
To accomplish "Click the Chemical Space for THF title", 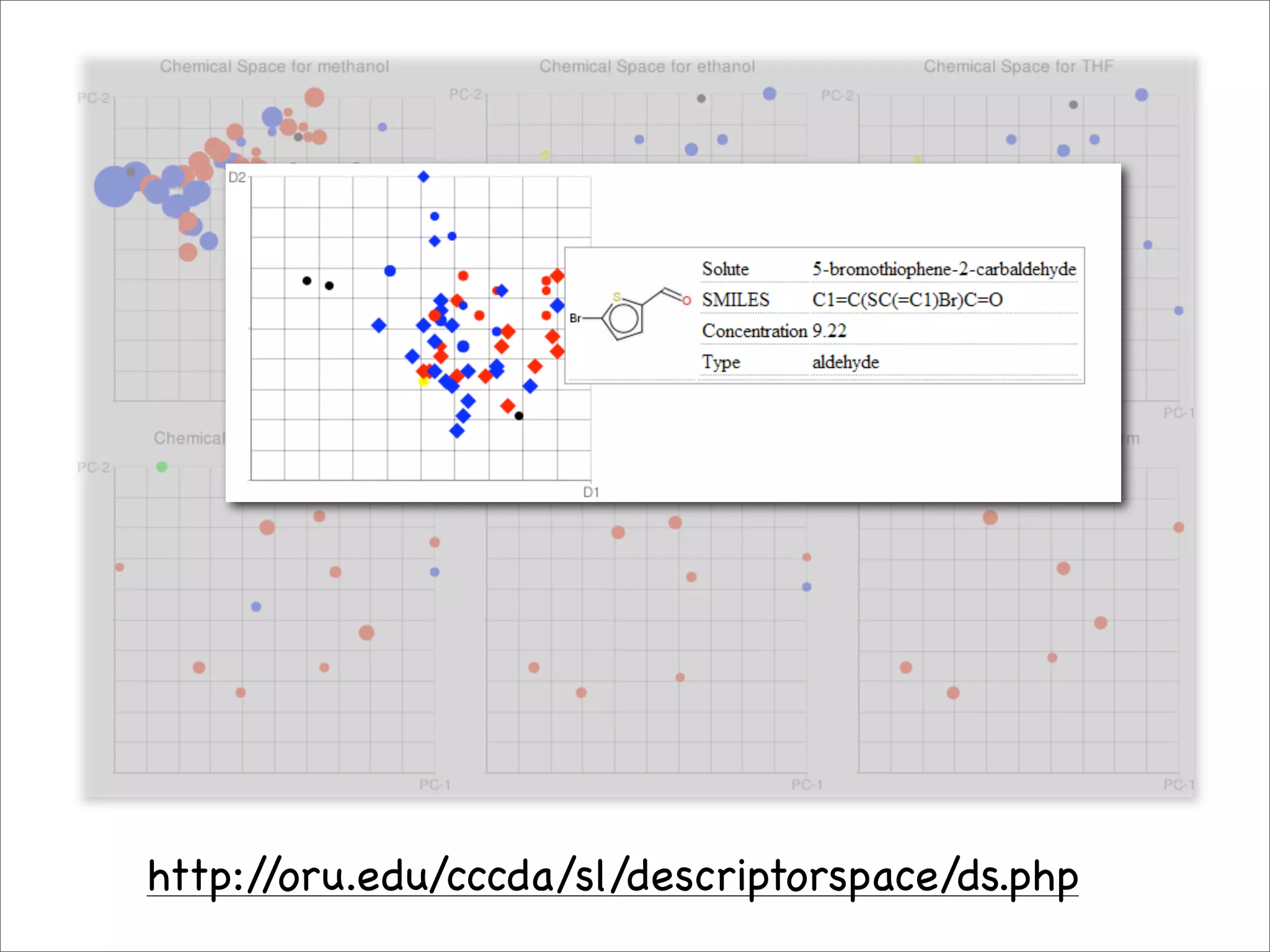I will [x=1019, y=66].
